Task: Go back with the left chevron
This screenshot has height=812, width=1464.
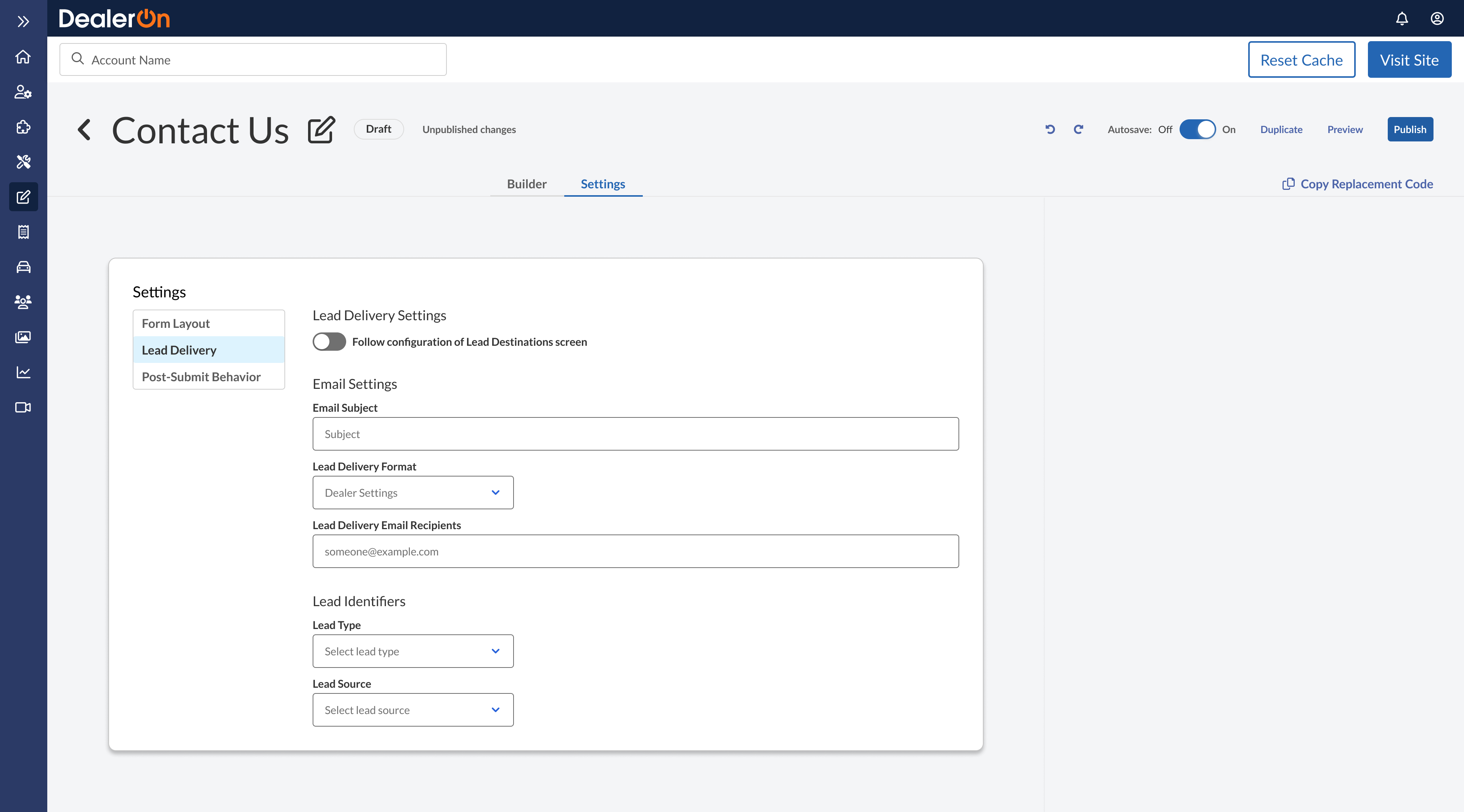Action: pos(84,130)
